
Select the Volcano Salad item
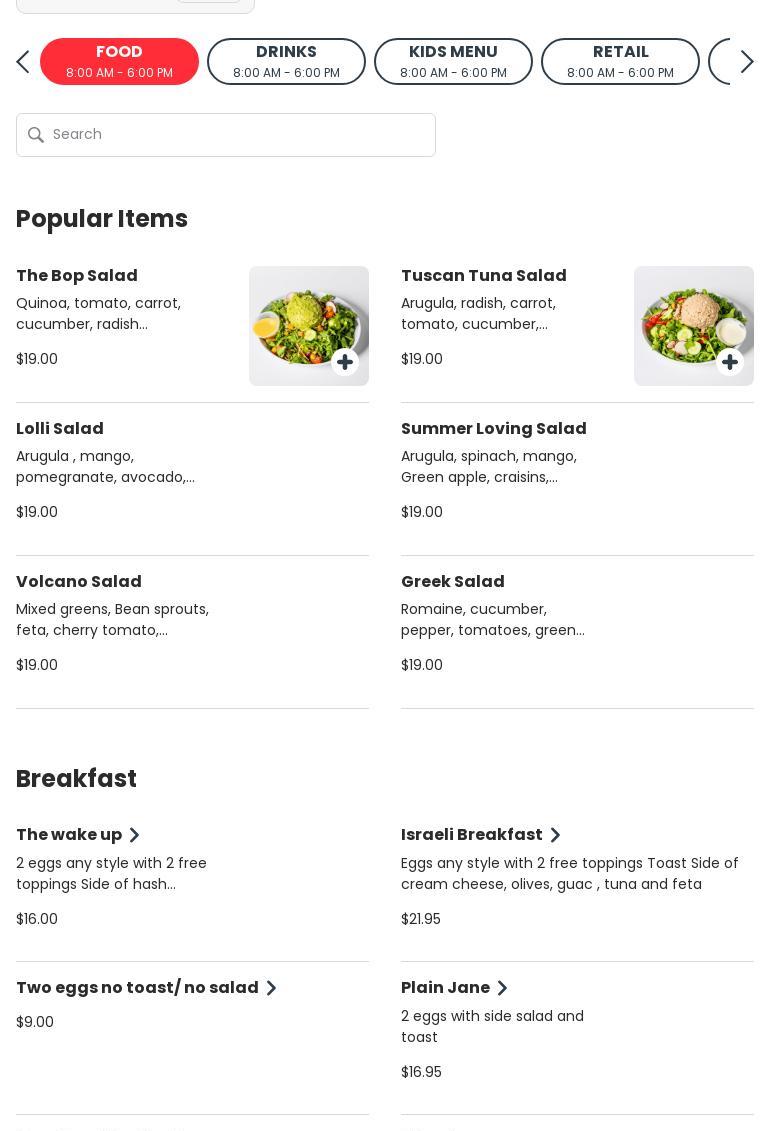click(79, 582)
